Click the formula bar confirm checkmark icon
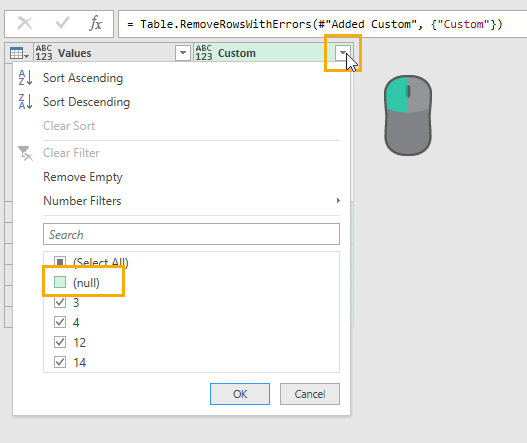Viewport: 527px width, 443px height. (x=63, y=23)
